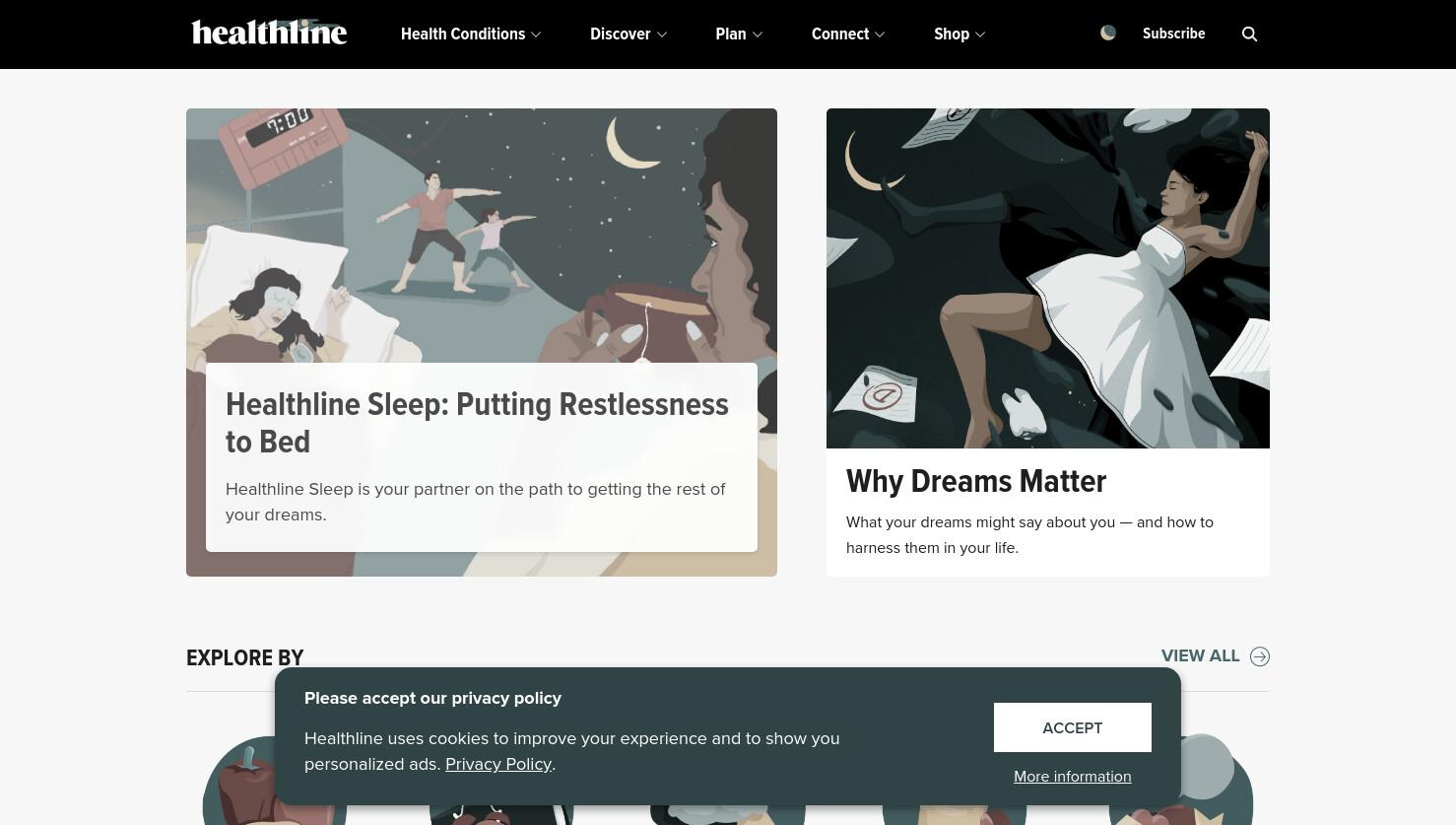Viewport: 1456px width, 825px height.
Task: Open the Why Dreams Matter article title
Action: coord(976,481)
